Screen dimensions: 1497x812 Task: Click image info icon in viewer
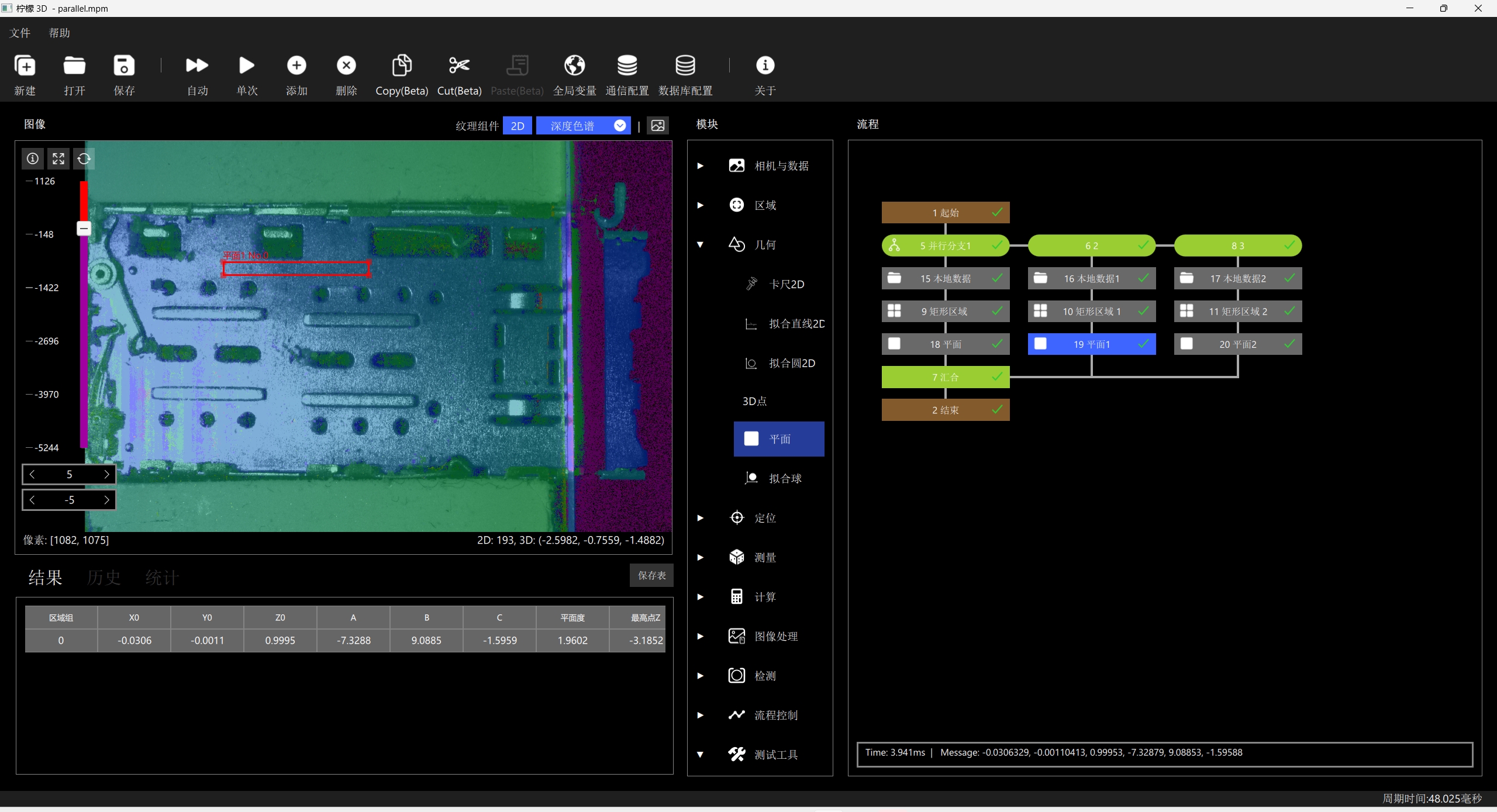33,158
